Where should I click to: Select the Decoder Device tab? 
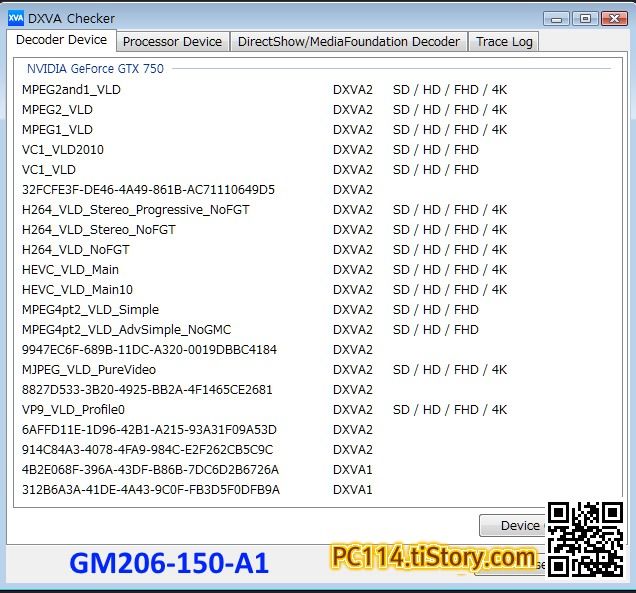click(x=61, y=40)
